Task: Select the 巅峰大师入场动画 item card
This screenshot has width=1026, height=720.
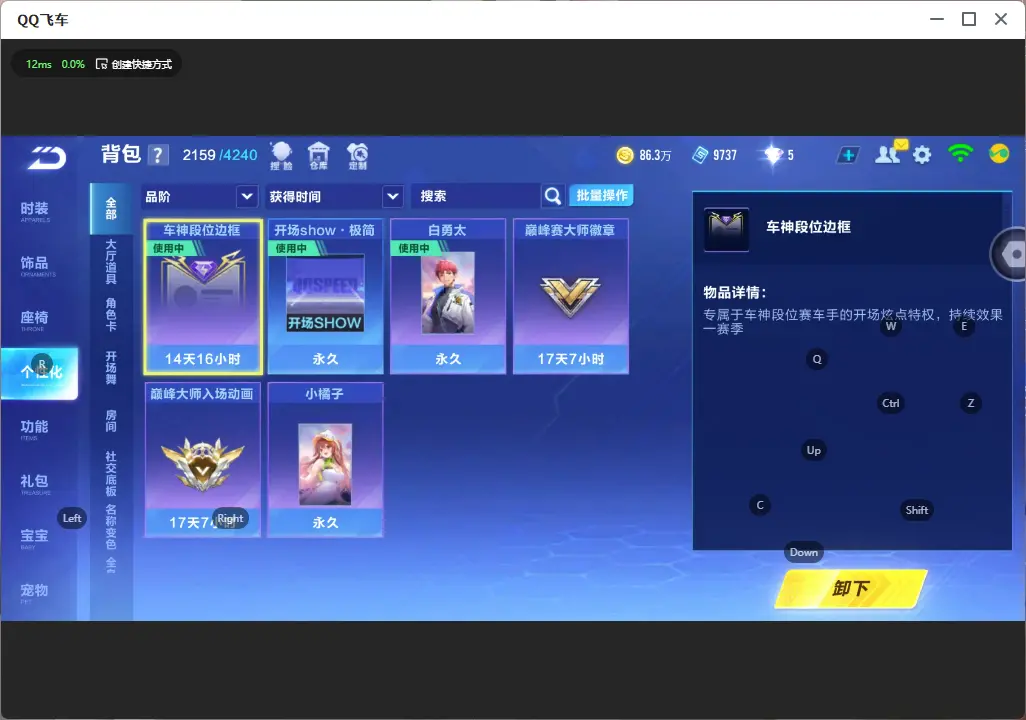Action: tap(203, 460)
